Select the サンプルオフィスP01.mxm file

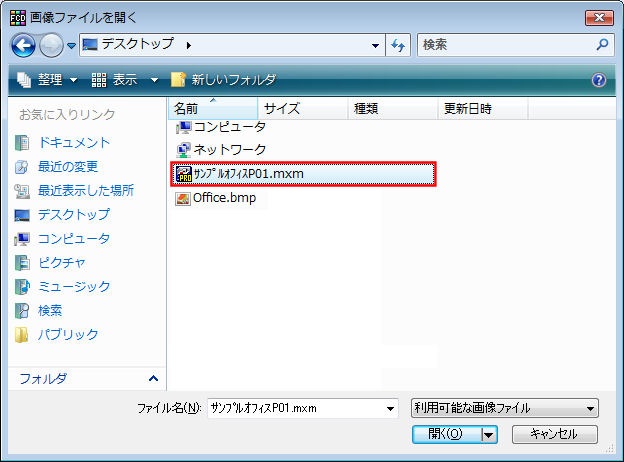[x=248, y=174]
